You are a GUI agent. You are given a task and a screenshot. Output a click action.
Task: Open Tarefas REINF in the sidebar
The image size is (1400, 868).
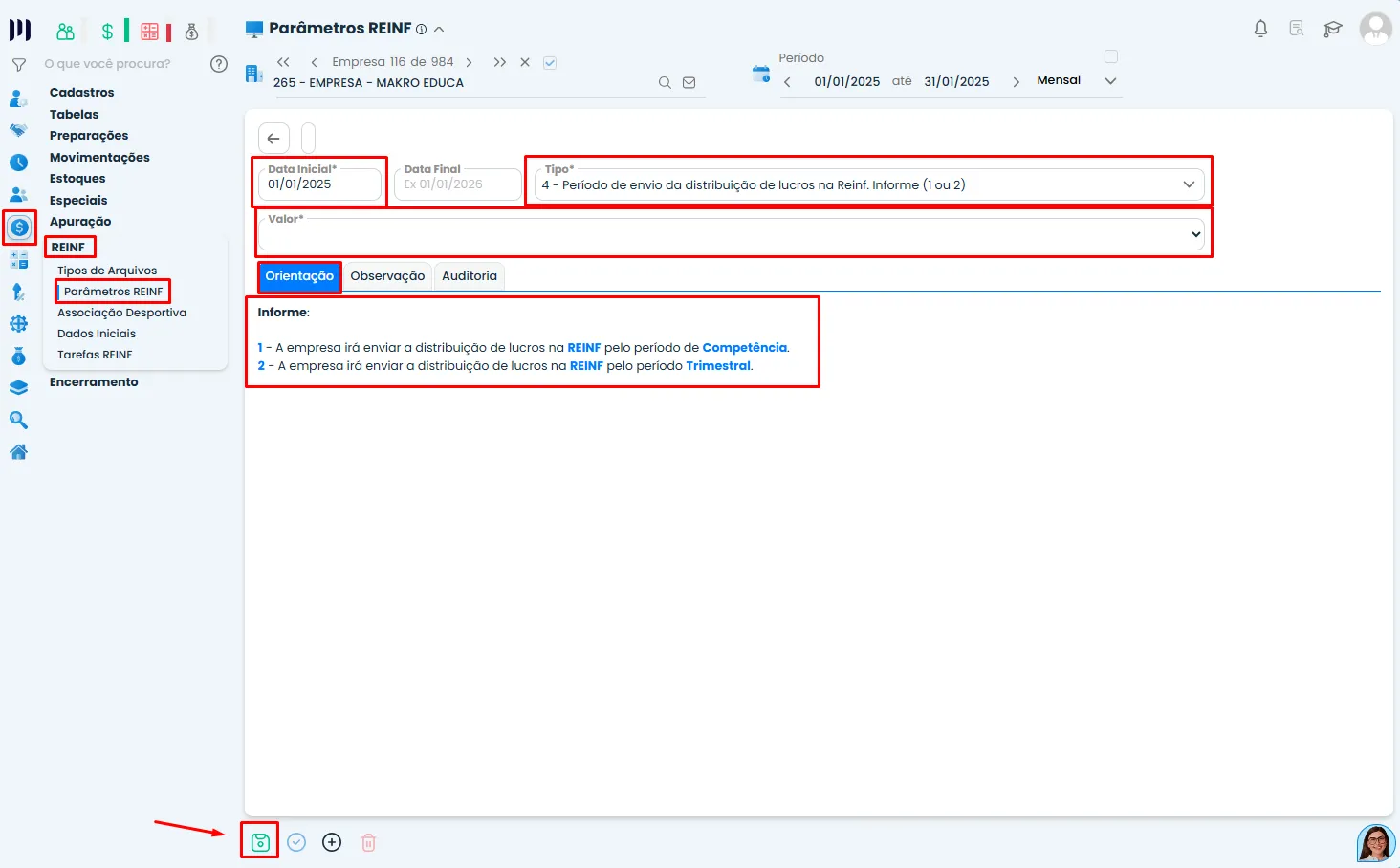95,355
